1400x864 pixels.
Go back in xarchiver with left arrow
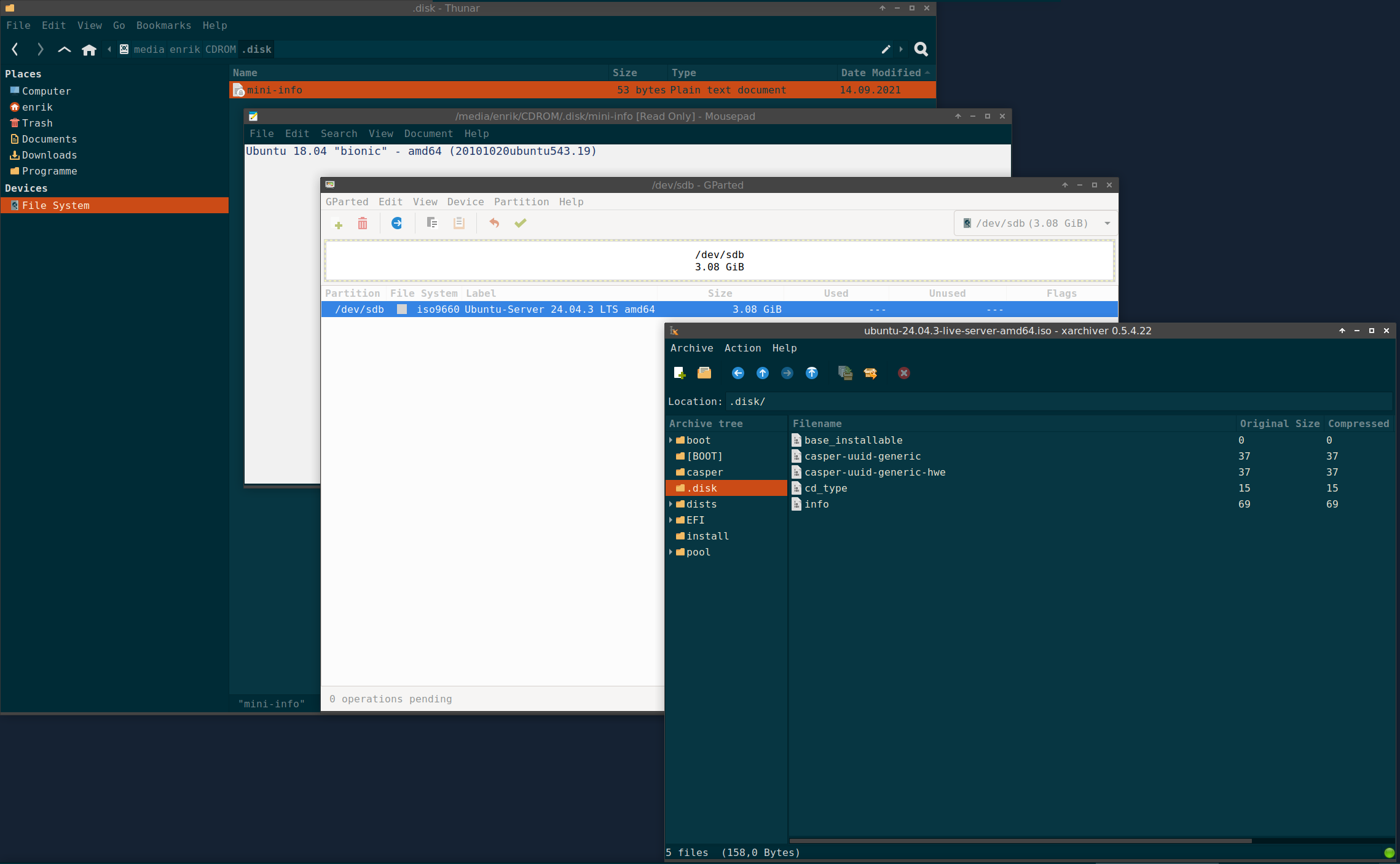tap(737, 373)
